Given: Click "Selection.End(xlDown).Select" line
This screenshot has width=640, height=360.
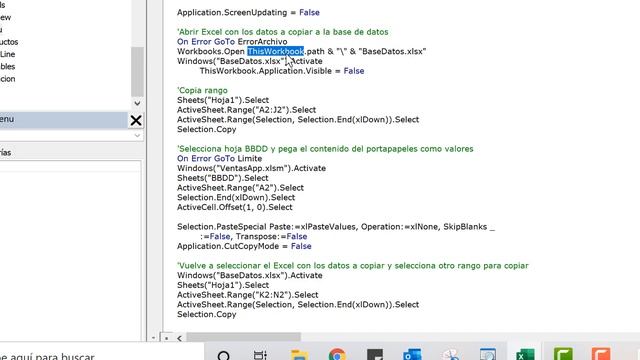Looking at the screenshot, I should tap(236, 198).
